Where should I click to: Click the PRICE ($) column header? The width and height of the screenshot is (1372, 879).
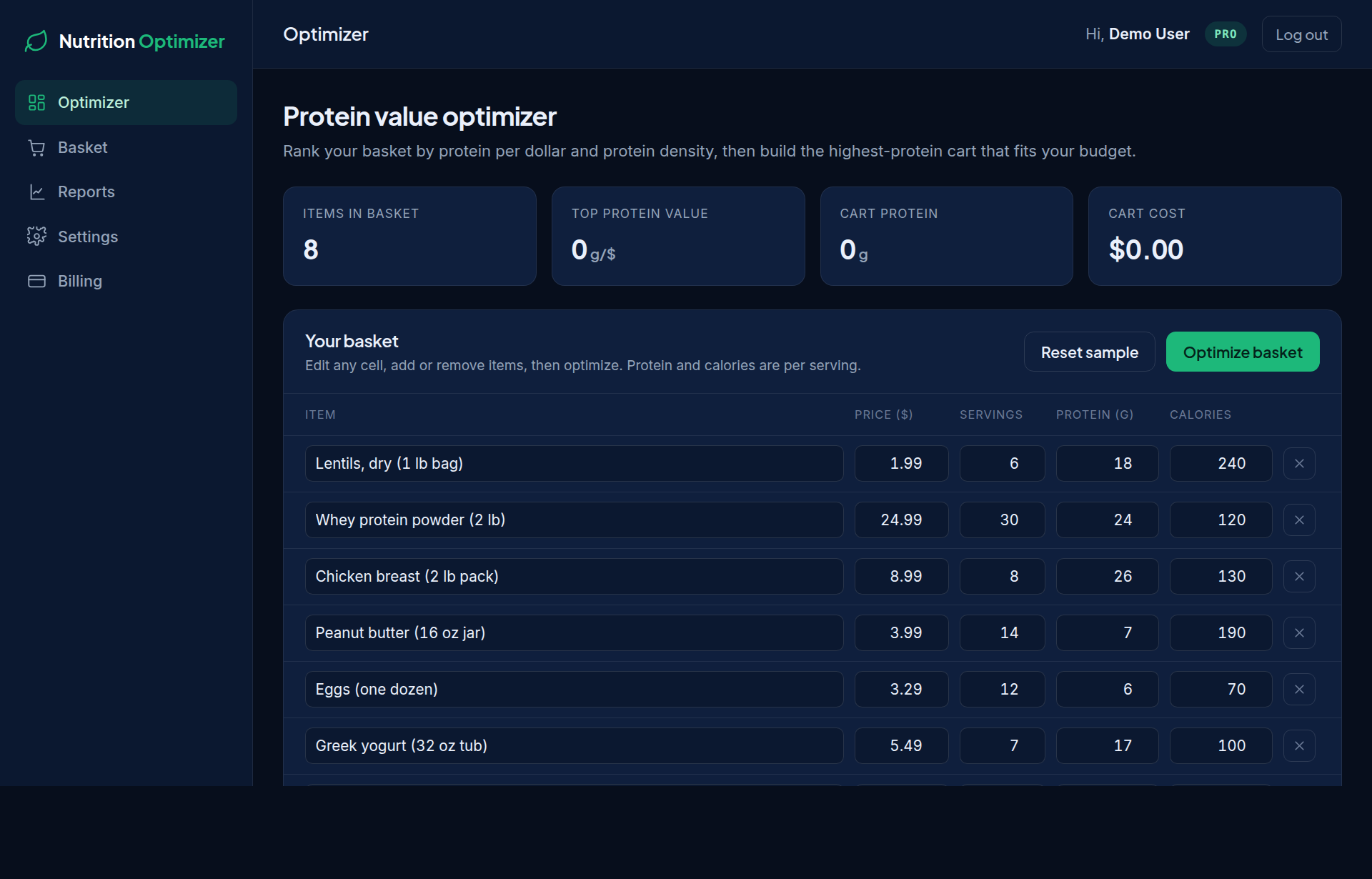pos(884,414)
